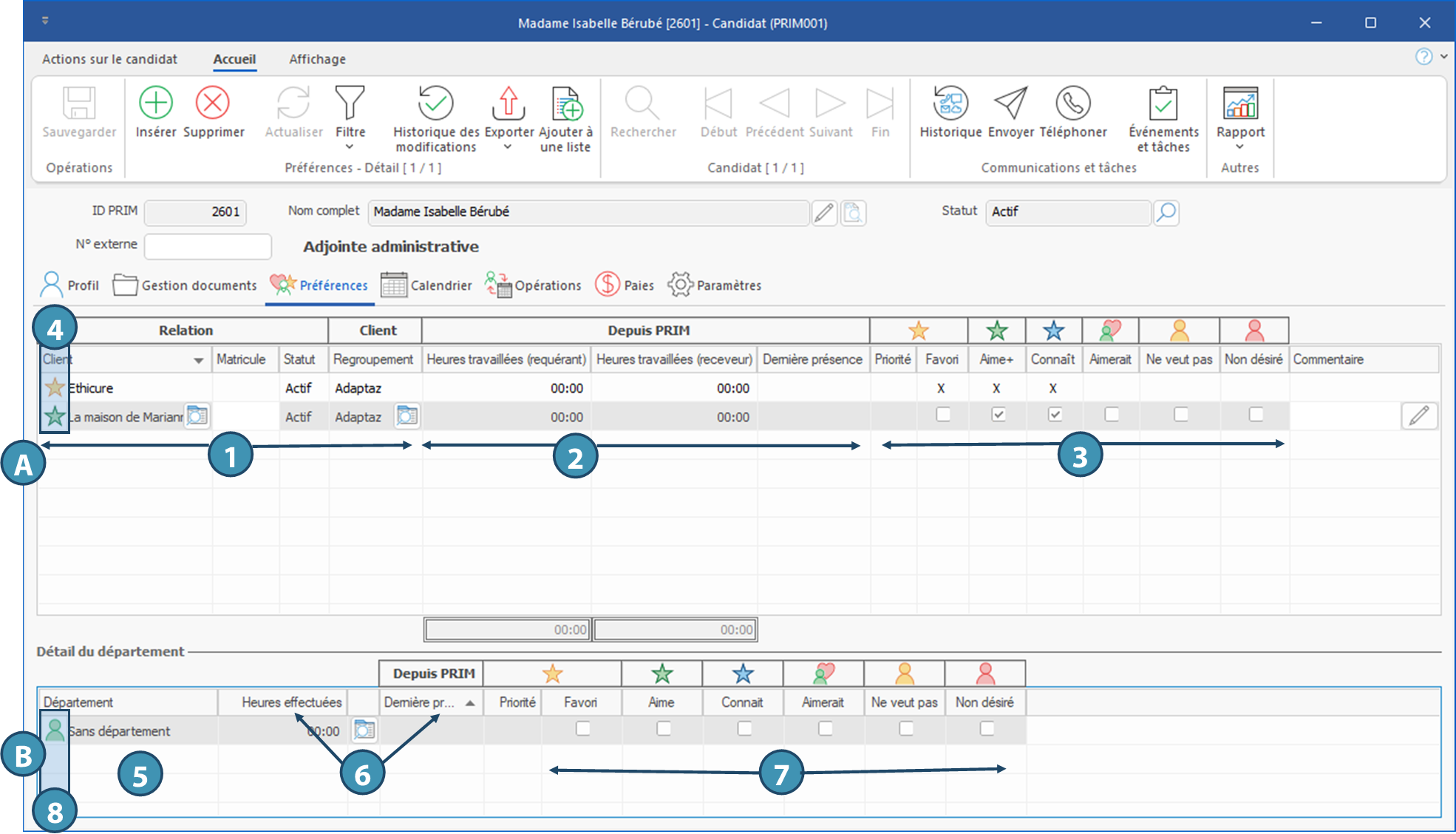Switch to the Affichage ribbon tab
Image resolution: width=1456 pixels, height=834 pixels.
[x=317, y=59]
